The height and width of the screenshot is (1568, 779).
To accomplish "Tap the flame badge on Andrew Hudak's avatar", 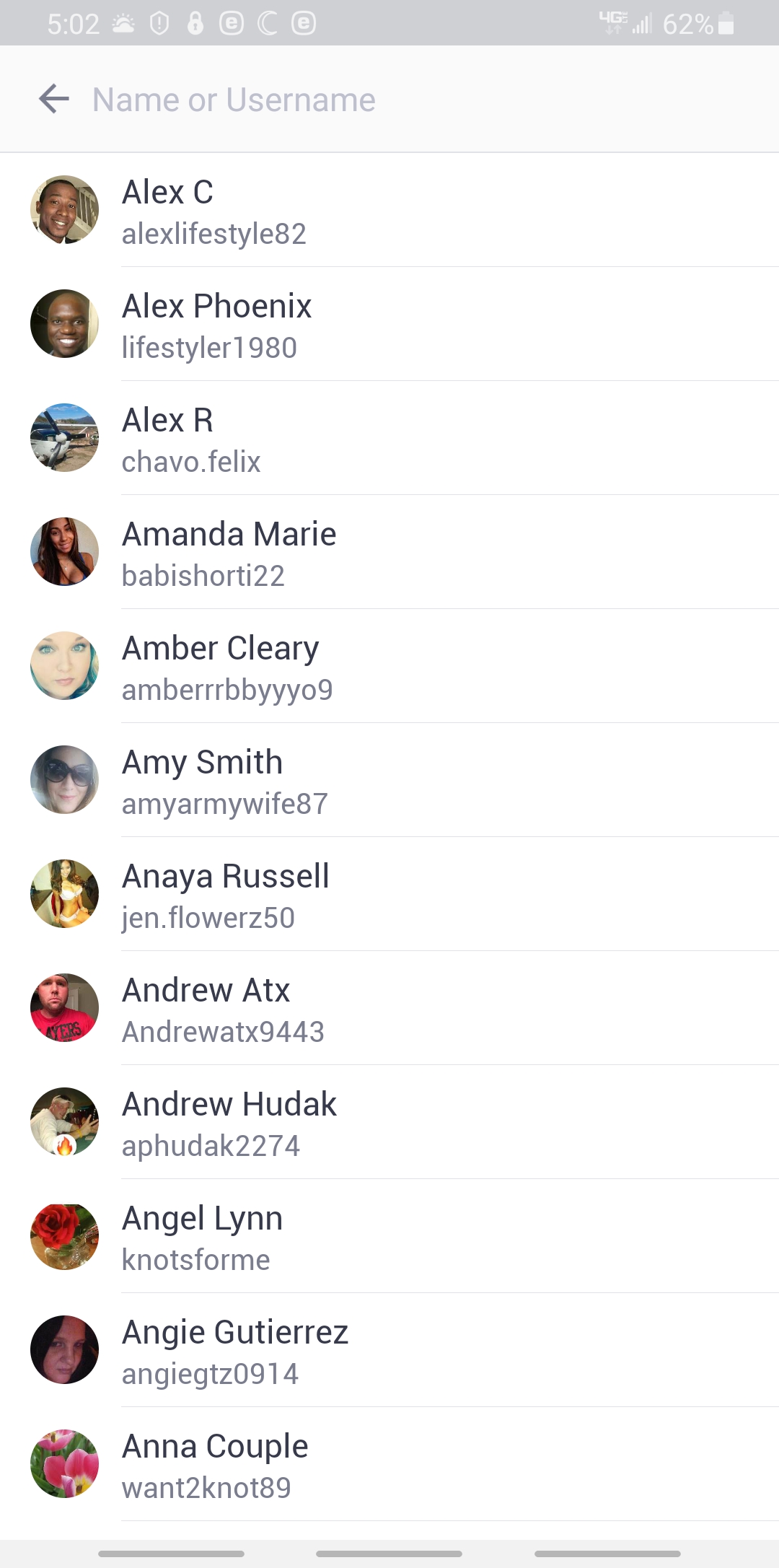I will tap(65, 1145).
